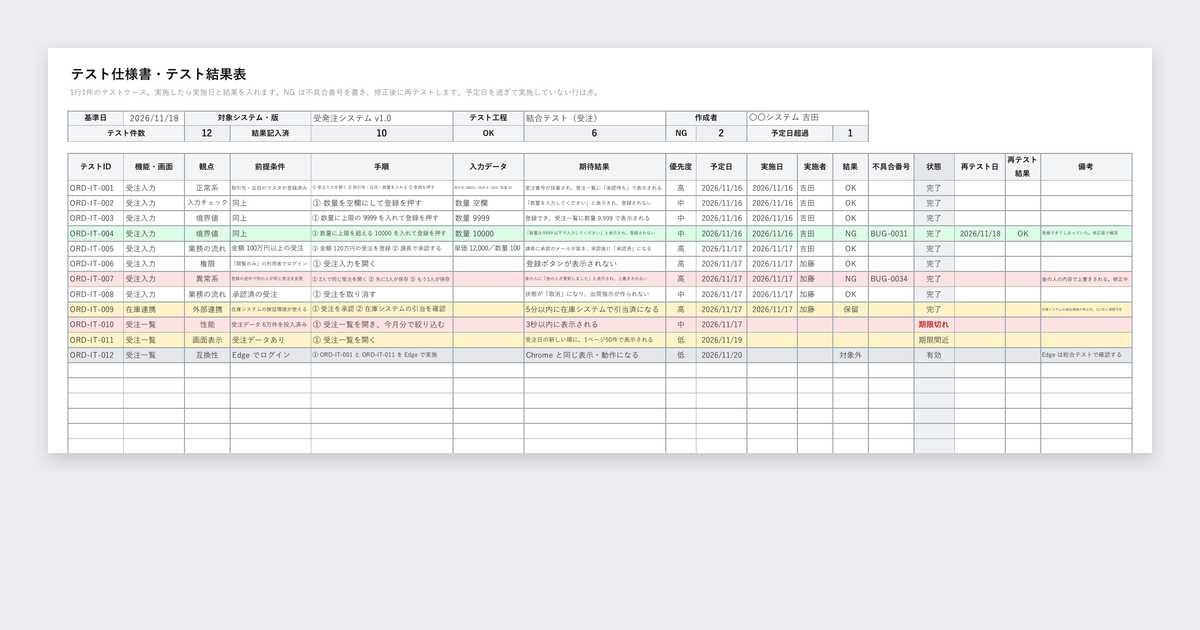
Task: Click the 不具合番号 column header
Action: [891, 167]
